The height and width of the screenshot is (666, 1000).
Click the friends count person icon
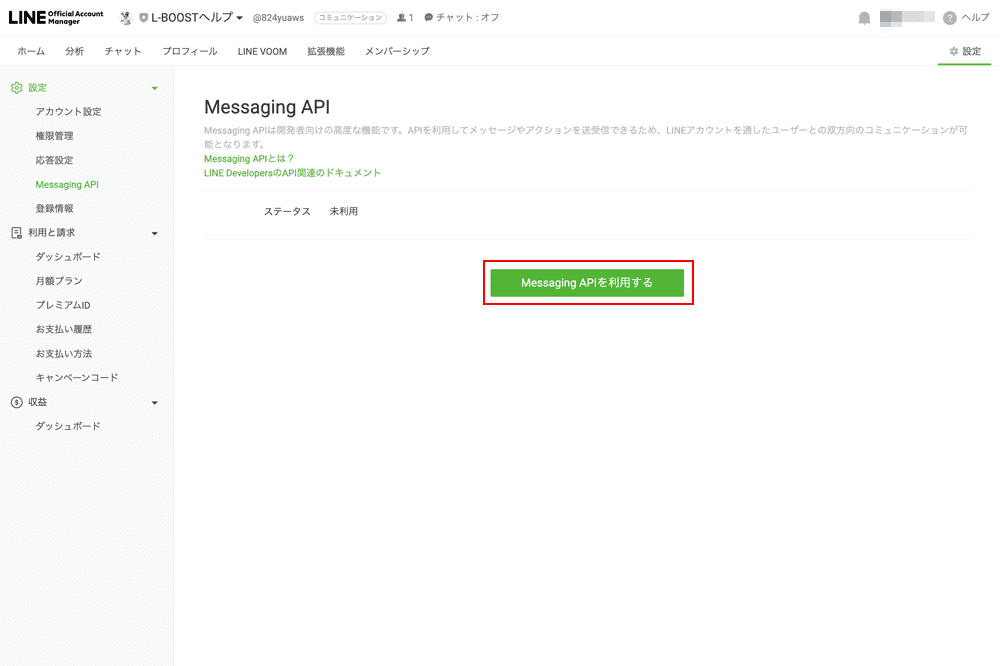(401, 18)
